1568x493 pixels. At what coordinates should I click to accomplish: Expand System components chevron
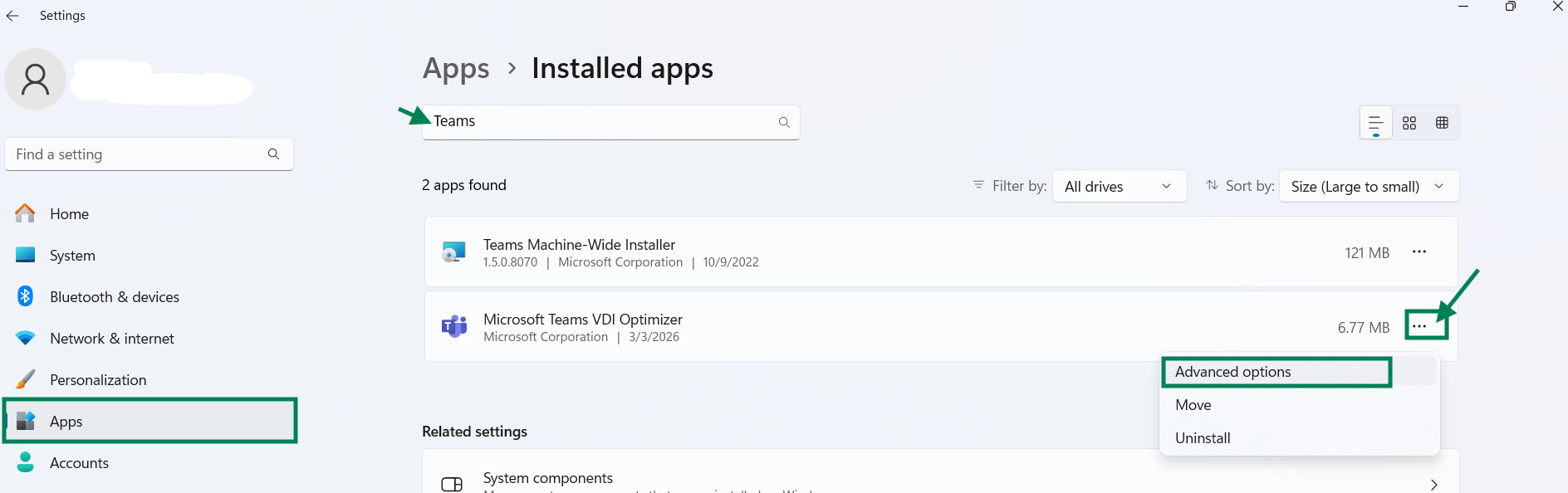click(1434, 485)
